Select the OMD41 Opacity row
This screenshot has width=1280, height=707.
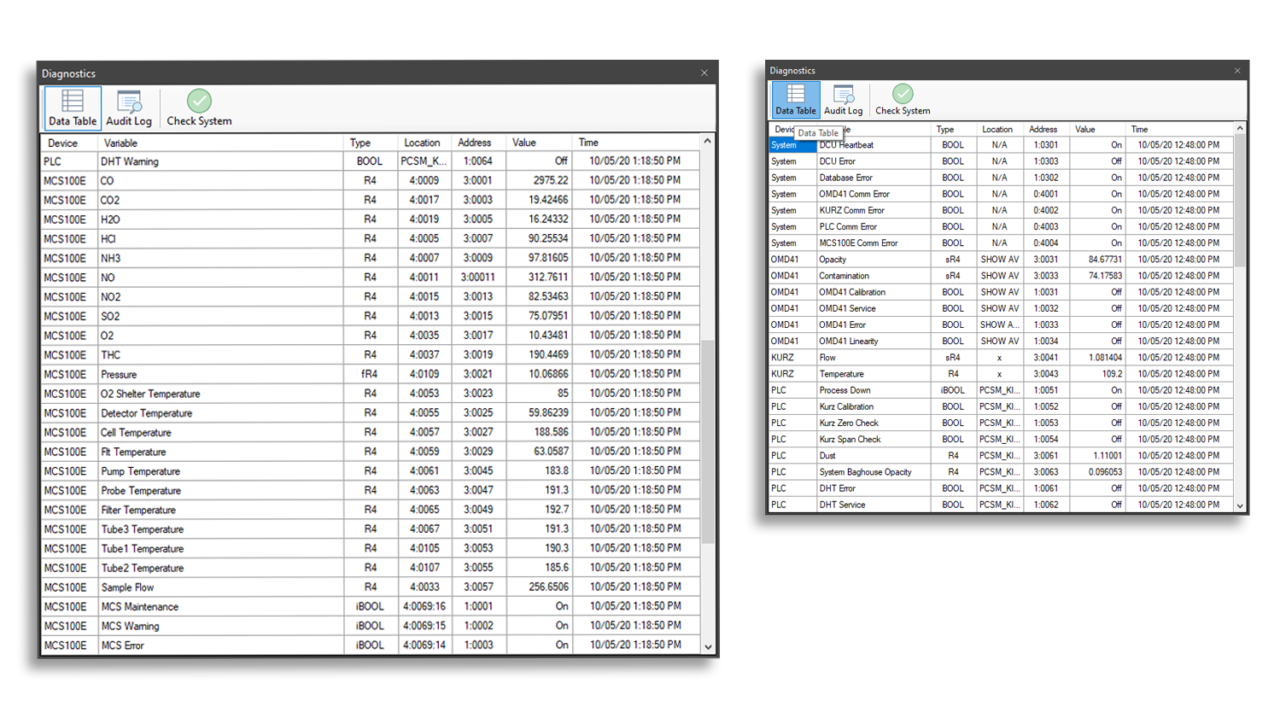pyautogui.click(x=1001, y=259)
